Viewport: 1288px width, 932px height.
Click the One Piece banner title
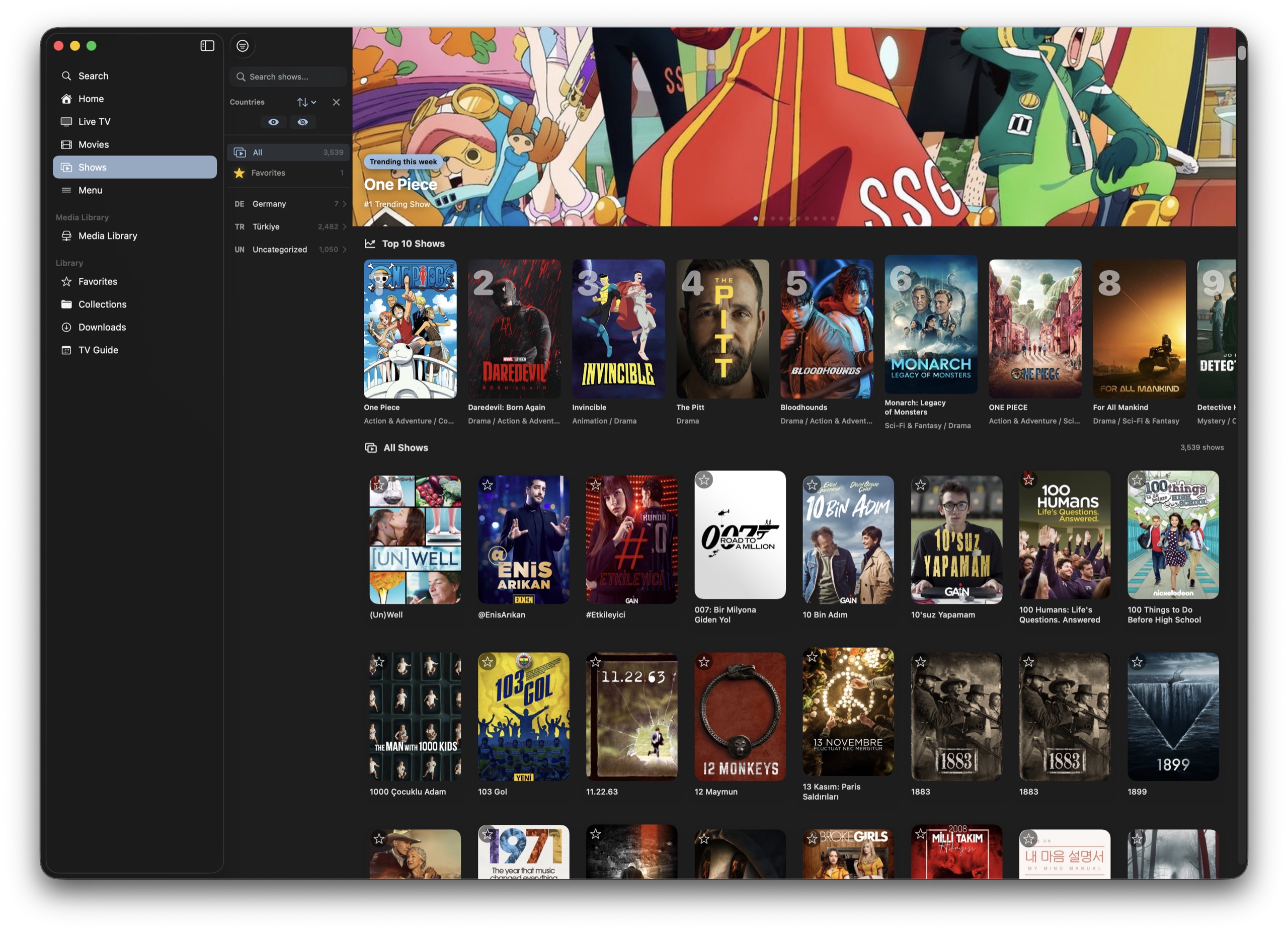(x=400, y=185)
